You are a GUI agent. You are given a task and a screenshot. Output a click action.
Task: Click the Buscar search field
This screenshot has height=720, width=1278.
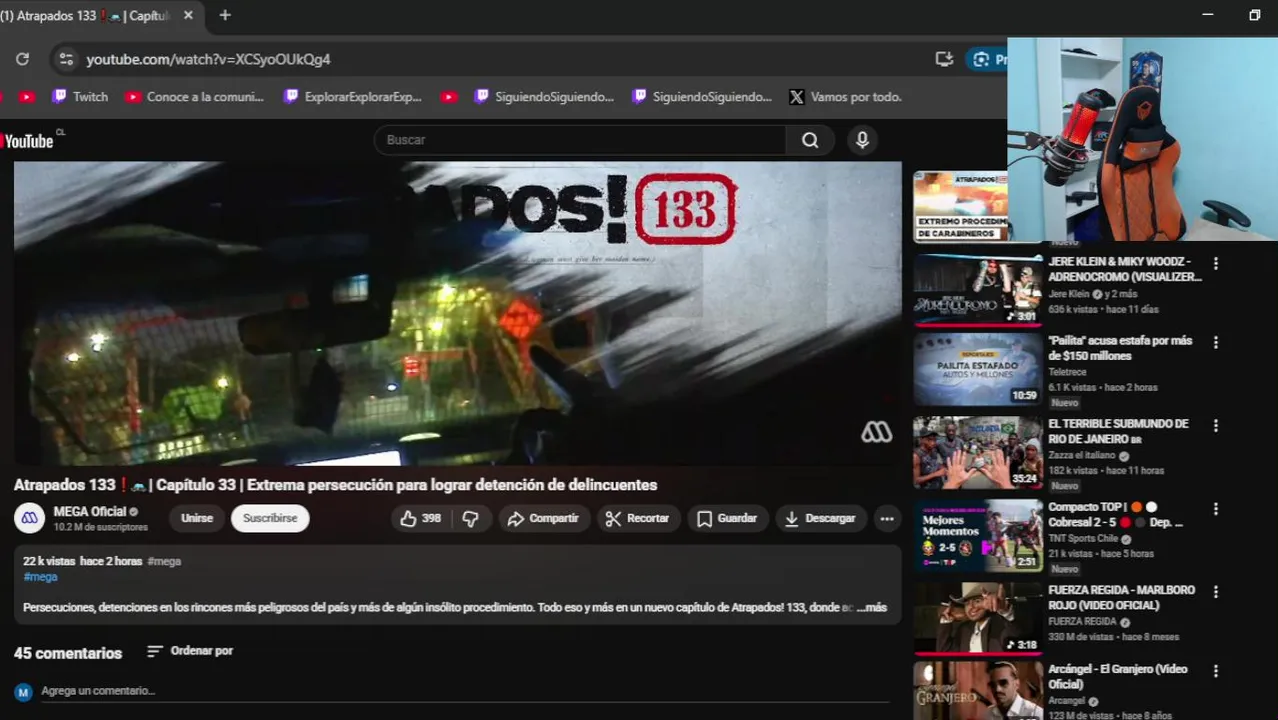(580, 140)
